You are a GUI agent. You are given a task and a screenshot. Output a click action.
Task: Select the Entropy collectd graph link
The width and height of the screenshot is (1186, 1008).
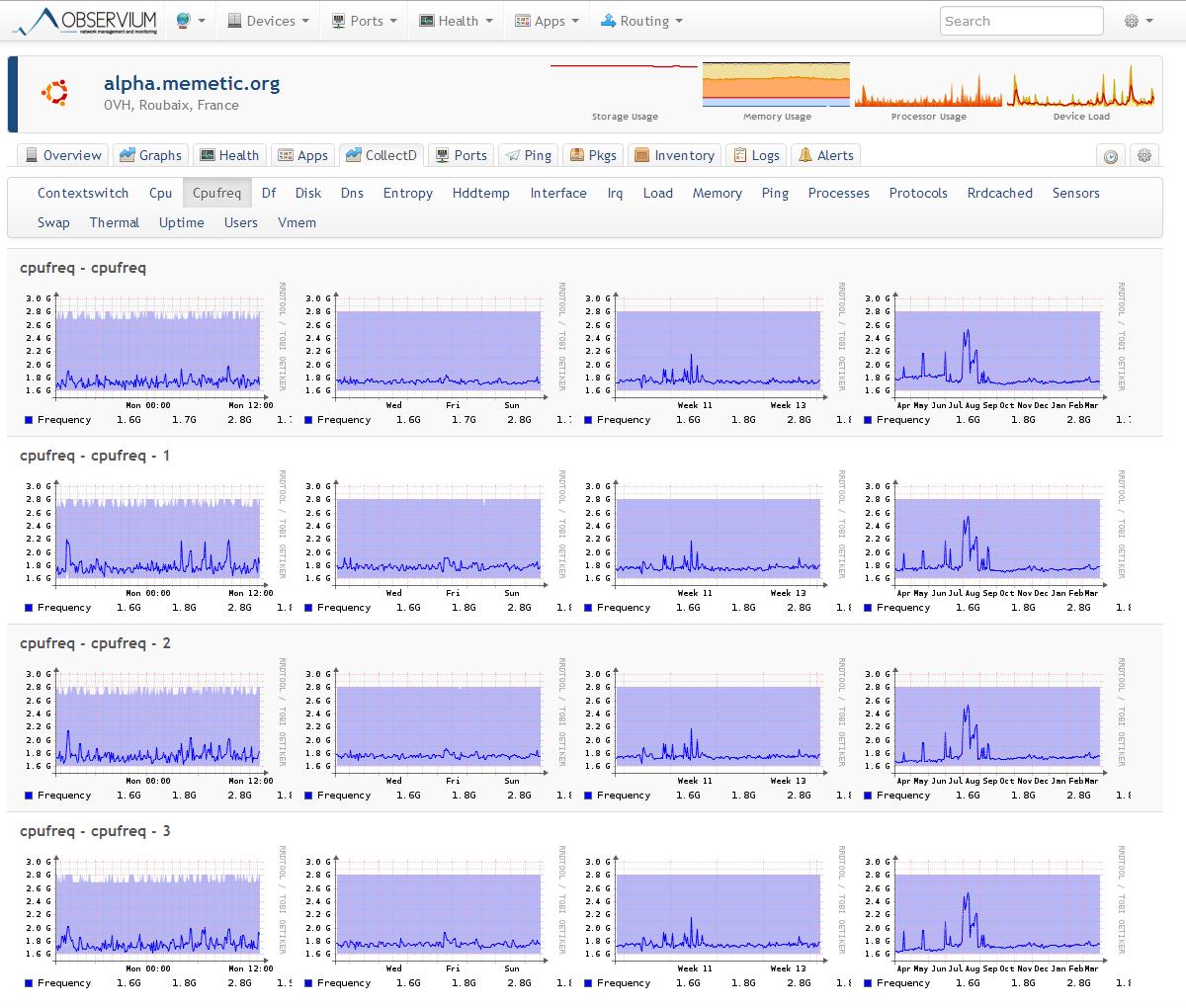[407, 193]
